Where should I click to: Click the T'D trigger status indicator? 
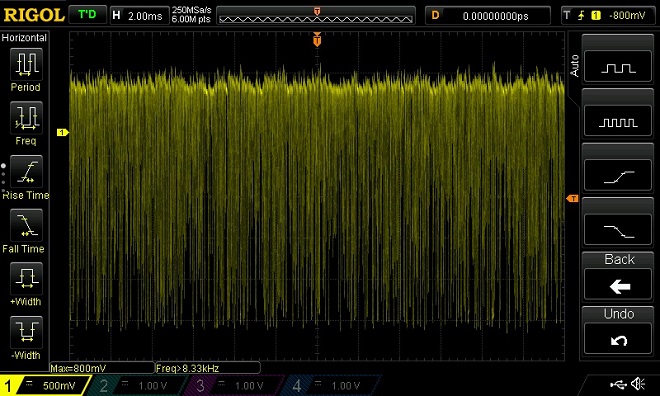pos(87,15)
